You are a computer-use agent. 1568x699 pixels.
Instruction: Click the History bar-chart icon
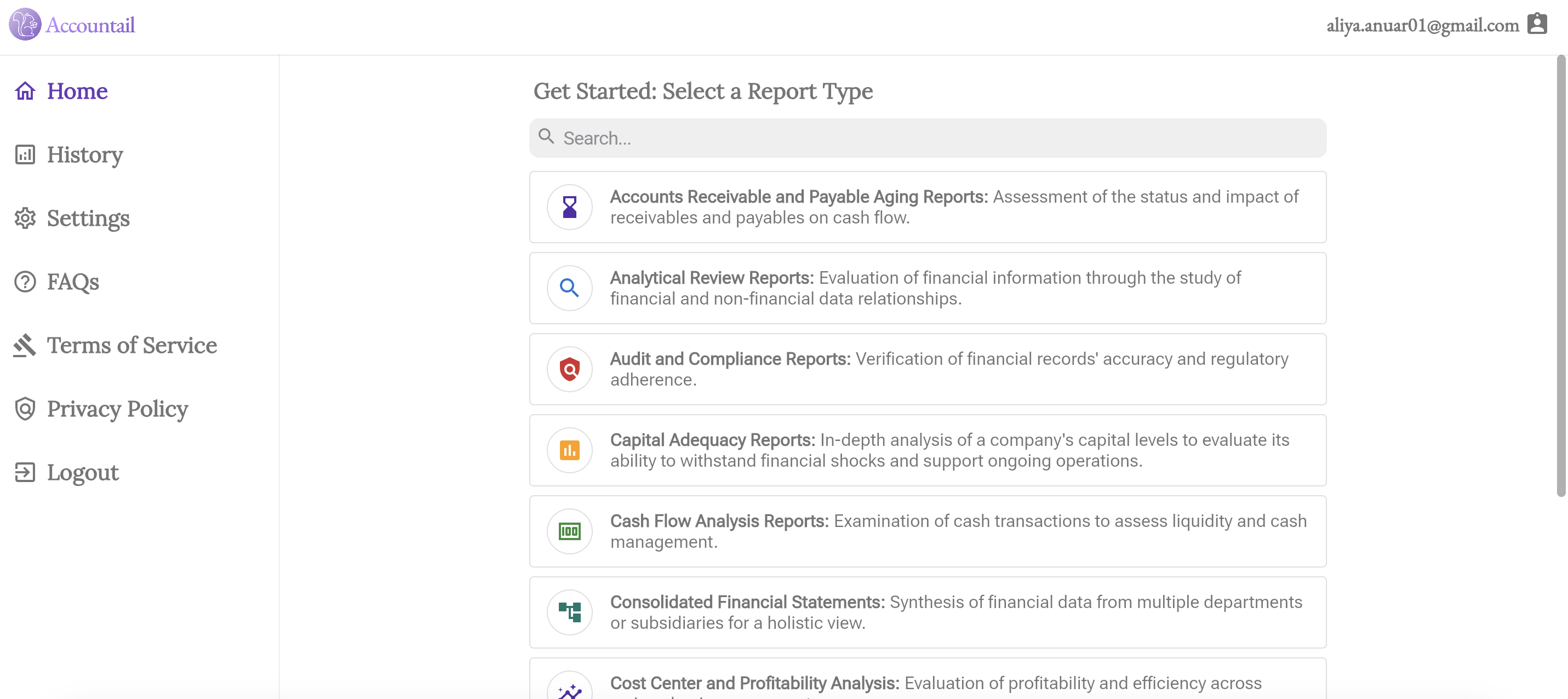coord(24,154)
